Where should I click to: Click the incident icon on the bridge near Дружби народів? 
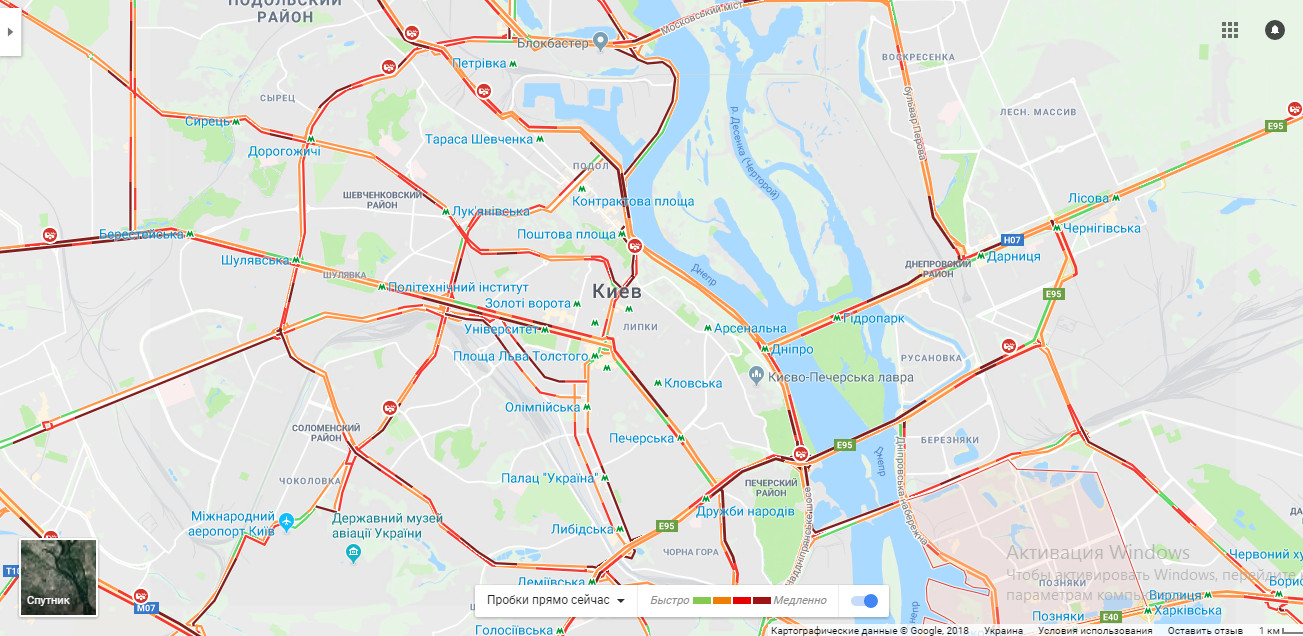coord(801,454)
